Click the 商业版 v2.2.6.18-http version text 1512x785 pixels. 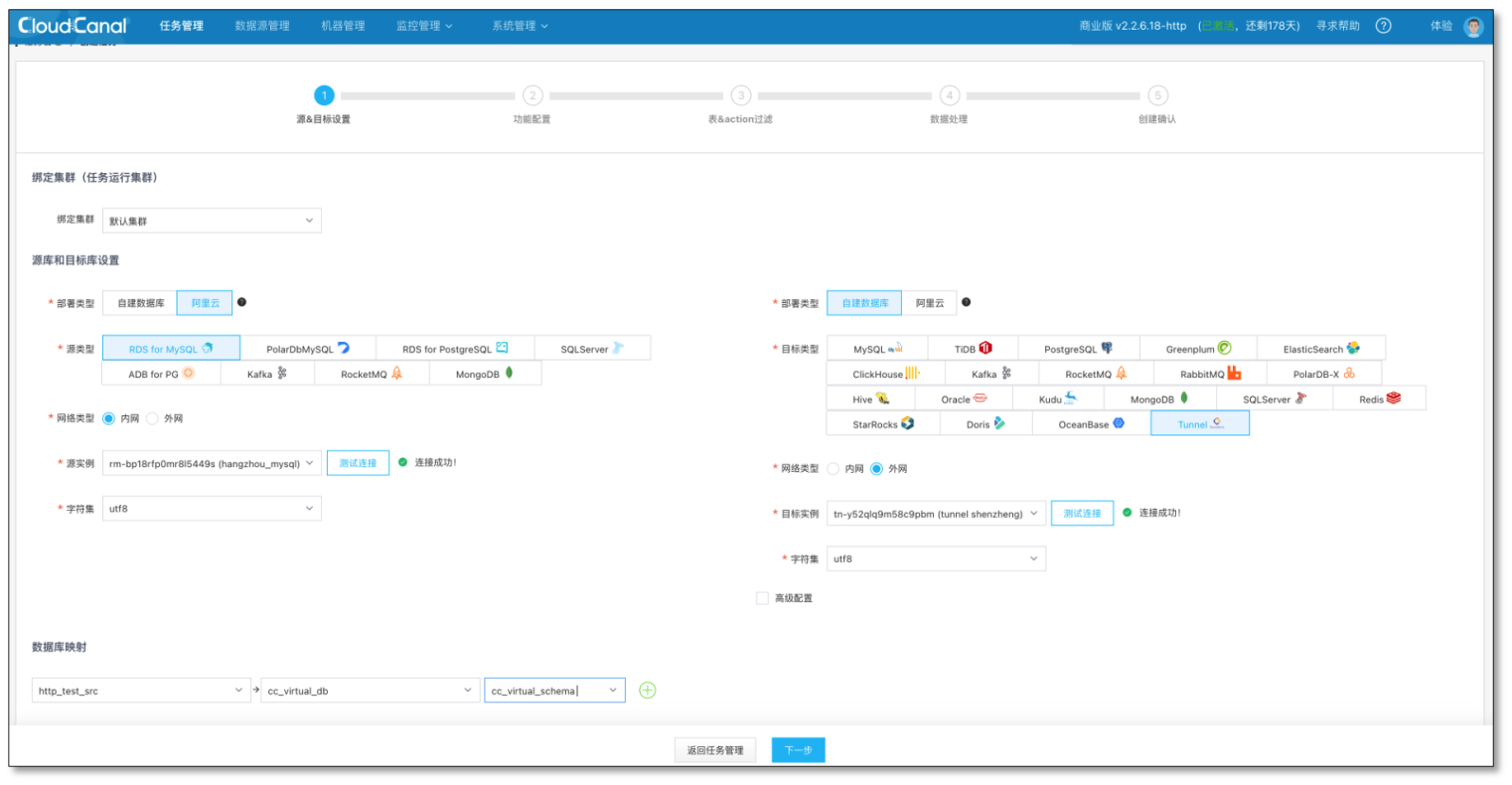(x=1133, y=26)
